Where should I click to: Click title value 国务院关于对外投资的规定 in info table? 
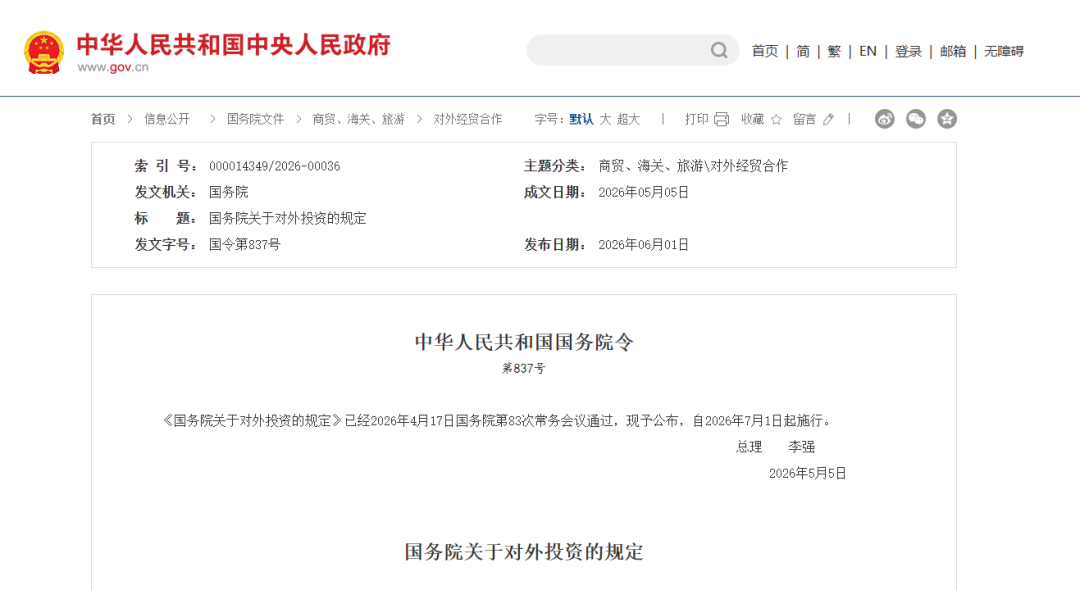coord(288,218)
